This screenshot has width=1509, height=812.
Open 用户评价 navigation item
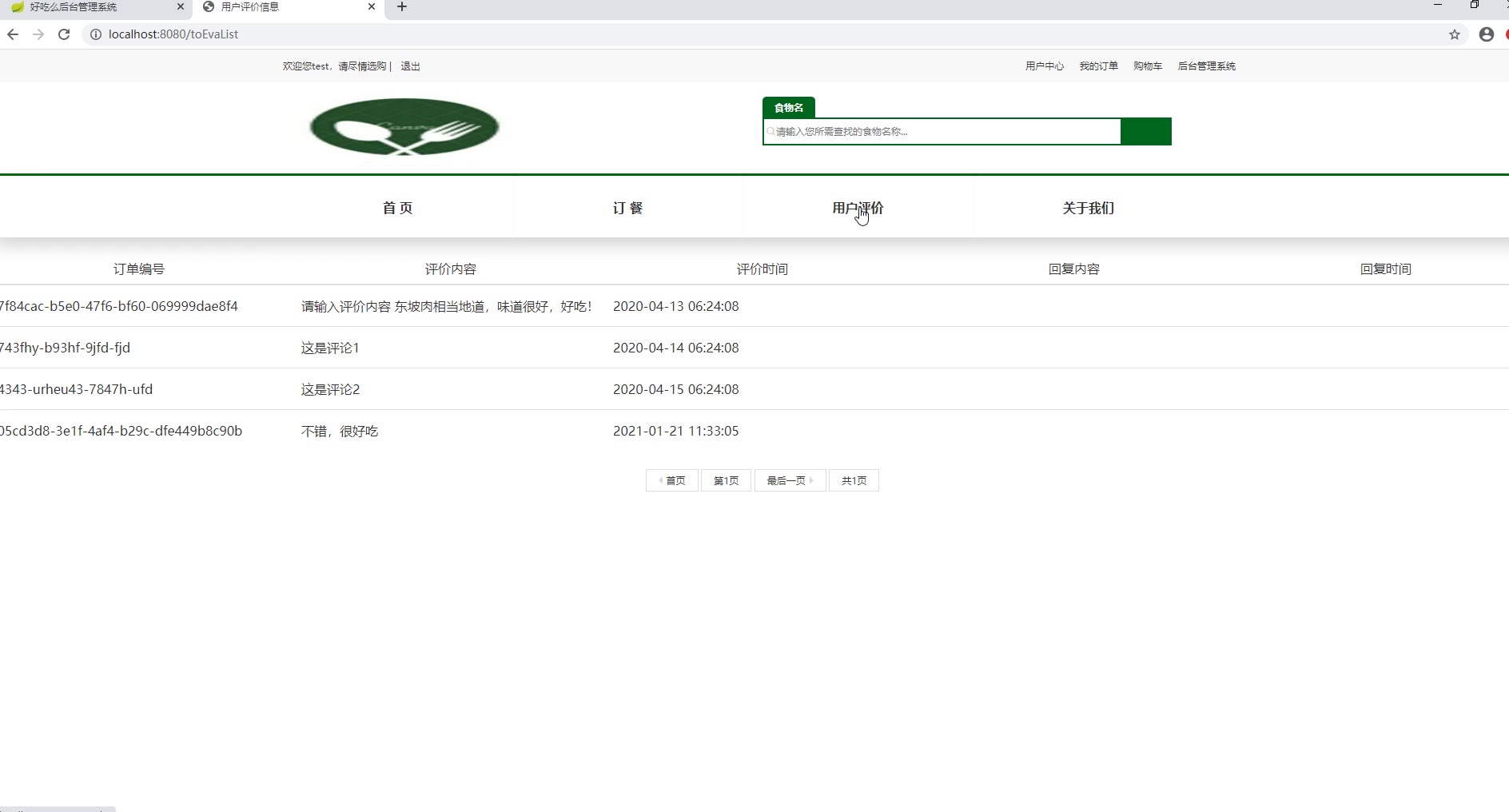(x=858, y=208)
